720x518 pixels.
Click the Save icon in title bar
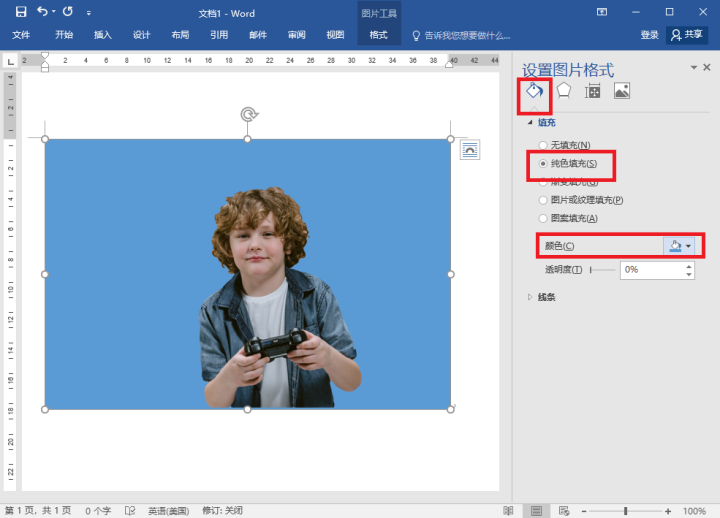pos(20,12)
